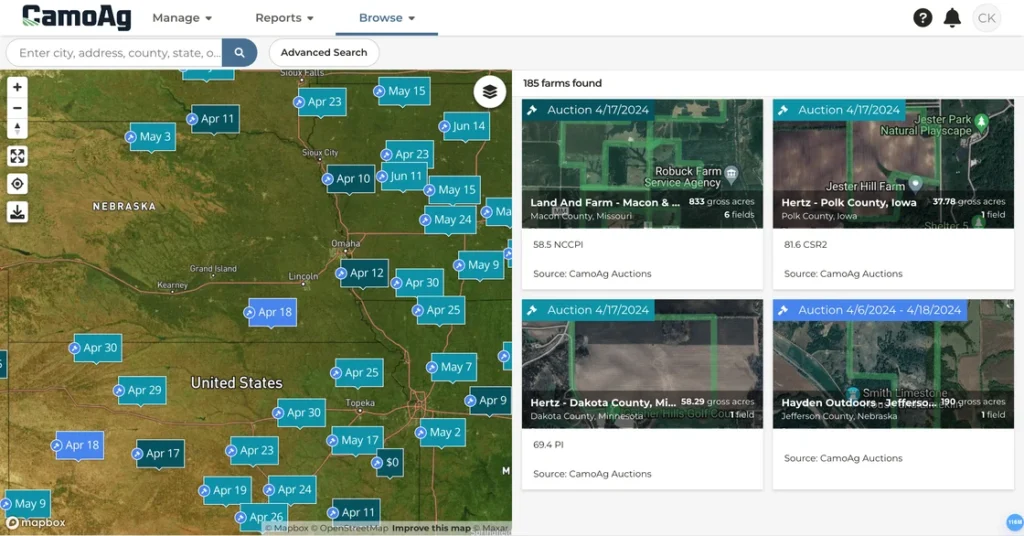Click the CamoAg logo

click(x=76, y=18)
